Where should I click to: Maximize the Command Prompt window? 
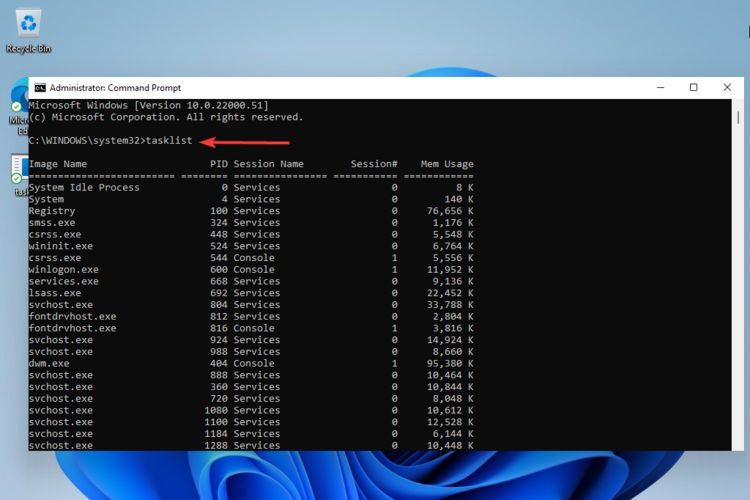click(x=694, y=88)
